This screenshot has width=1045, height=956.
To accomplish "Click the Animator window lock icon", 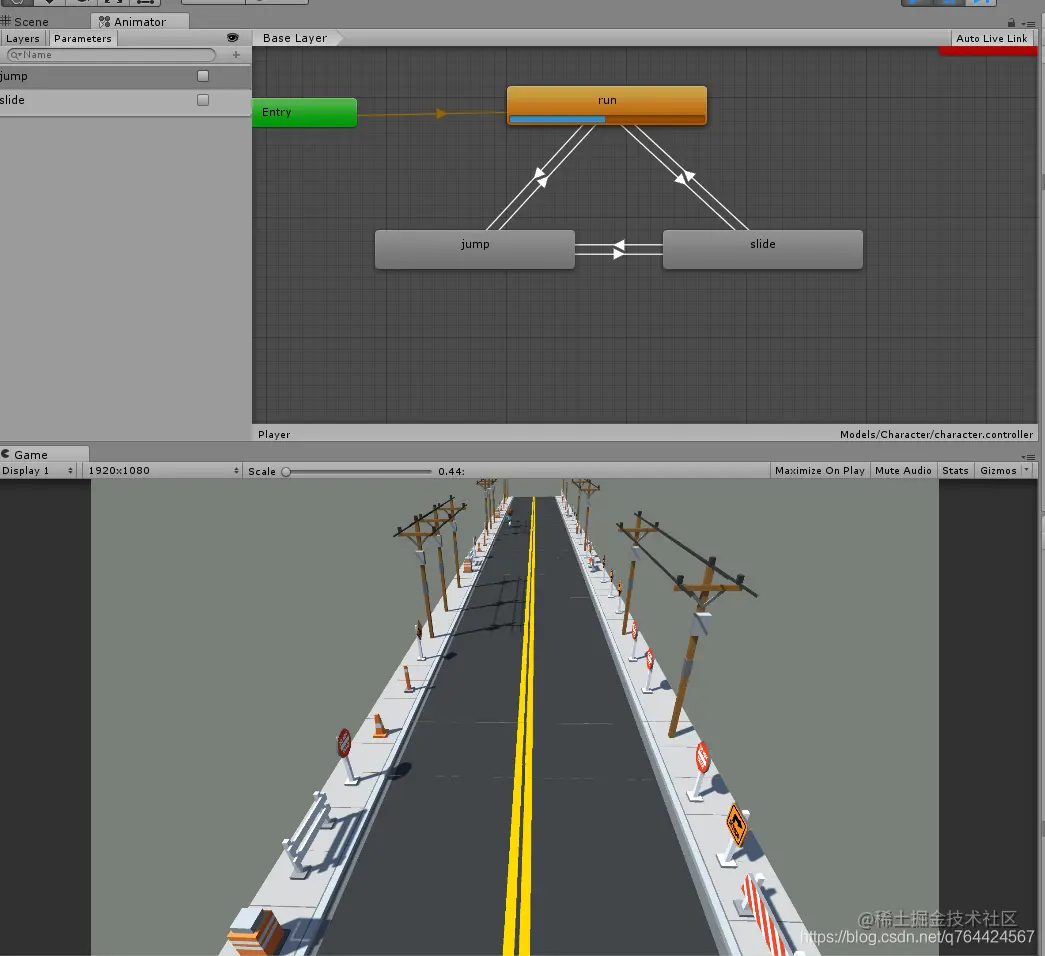I will [x=1011, y=23].
